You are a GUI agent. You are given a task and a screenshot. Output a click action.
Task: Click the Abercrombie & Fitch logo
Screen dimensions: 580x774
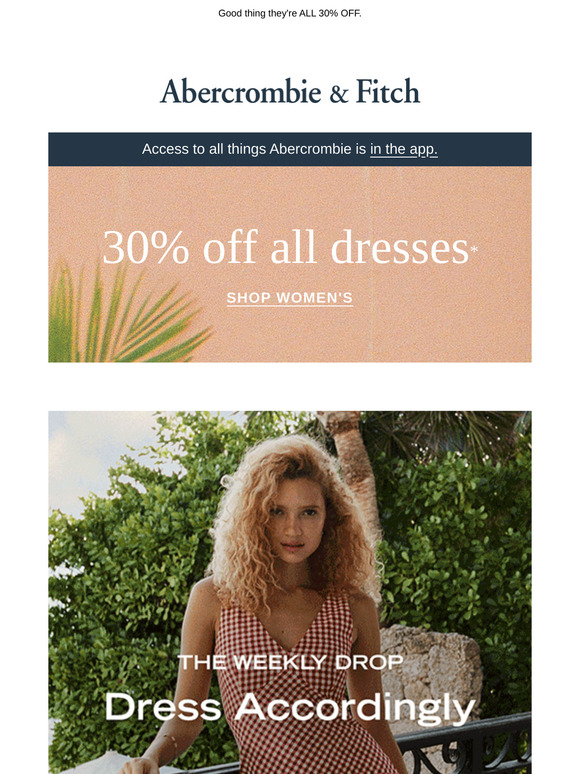coord(290,92)
